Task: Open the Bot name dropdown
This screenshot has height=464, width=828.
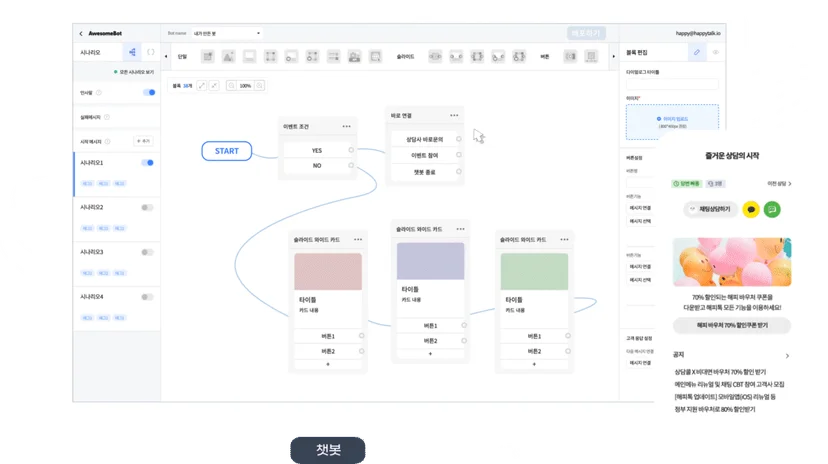Action: click(227, 33)
